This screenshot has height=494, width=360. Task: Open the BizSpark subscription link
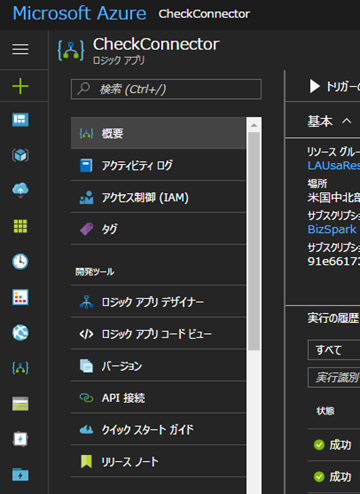point(332,229)
